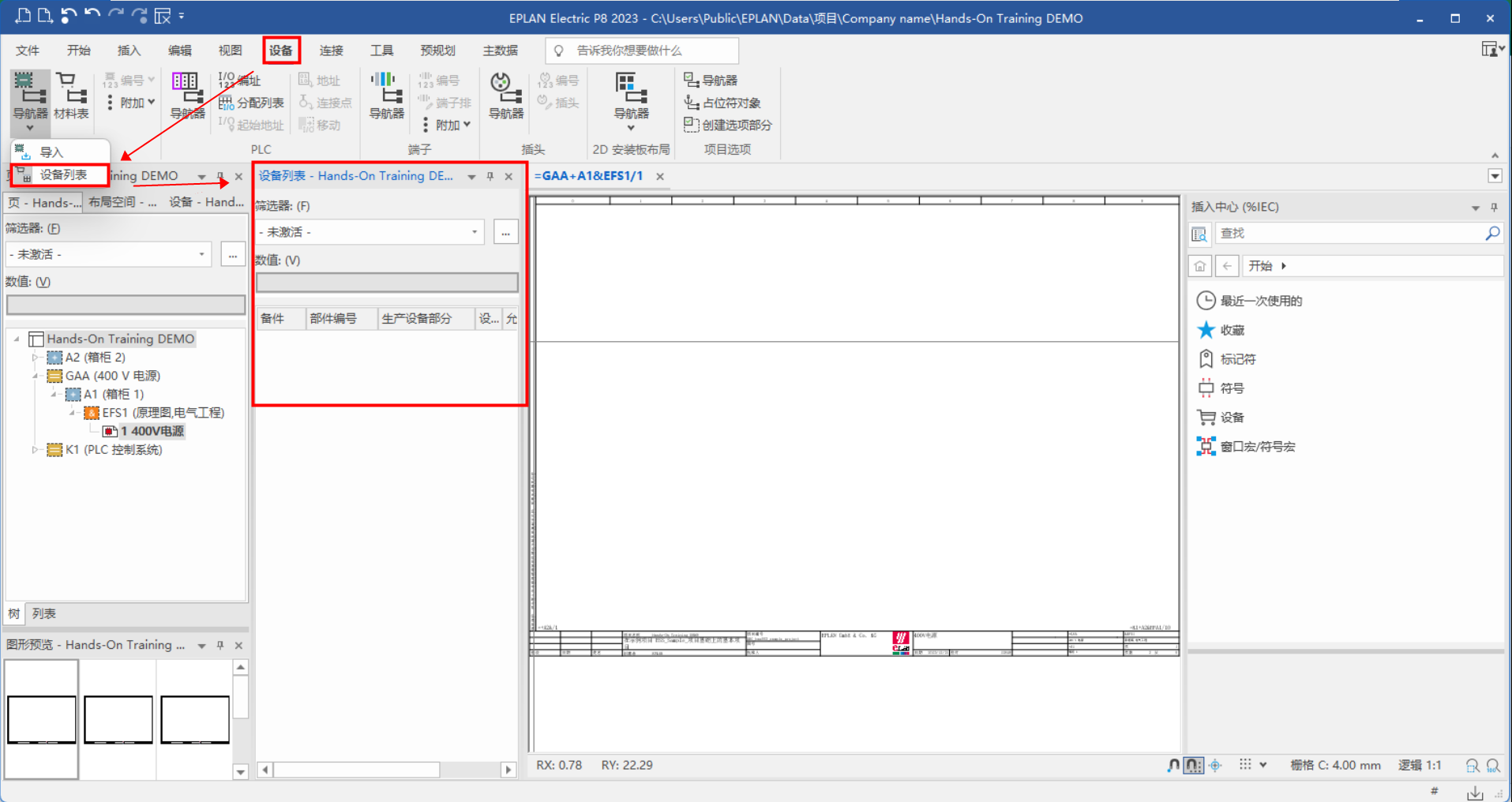1512x802 pixels.
Task: Click the 图形预览 vertical scrollbar down arrow
Action: coord(241,772)
